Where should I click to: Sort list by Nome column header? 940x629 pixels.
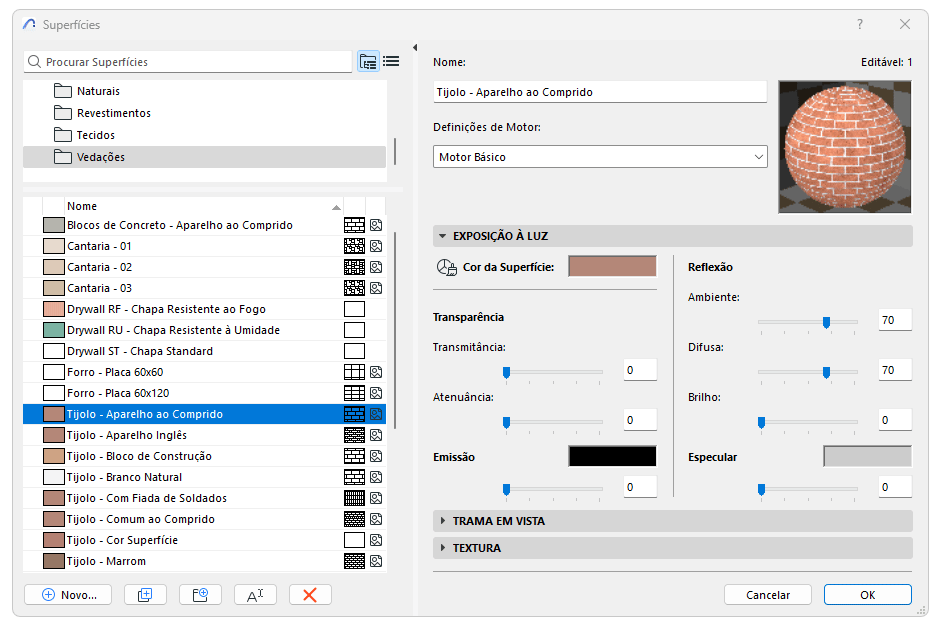click(204, 206)
